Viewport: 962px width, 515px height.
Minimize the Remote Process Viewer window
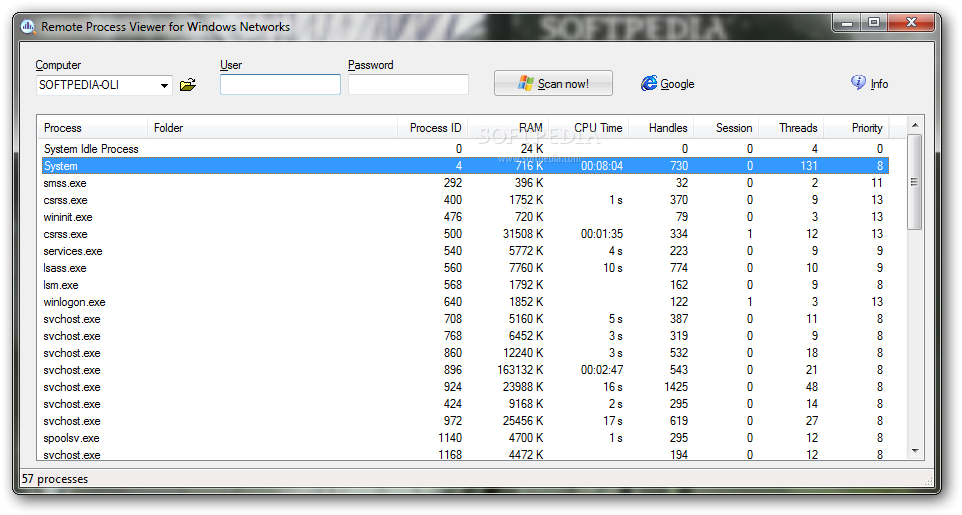[847, 23]
